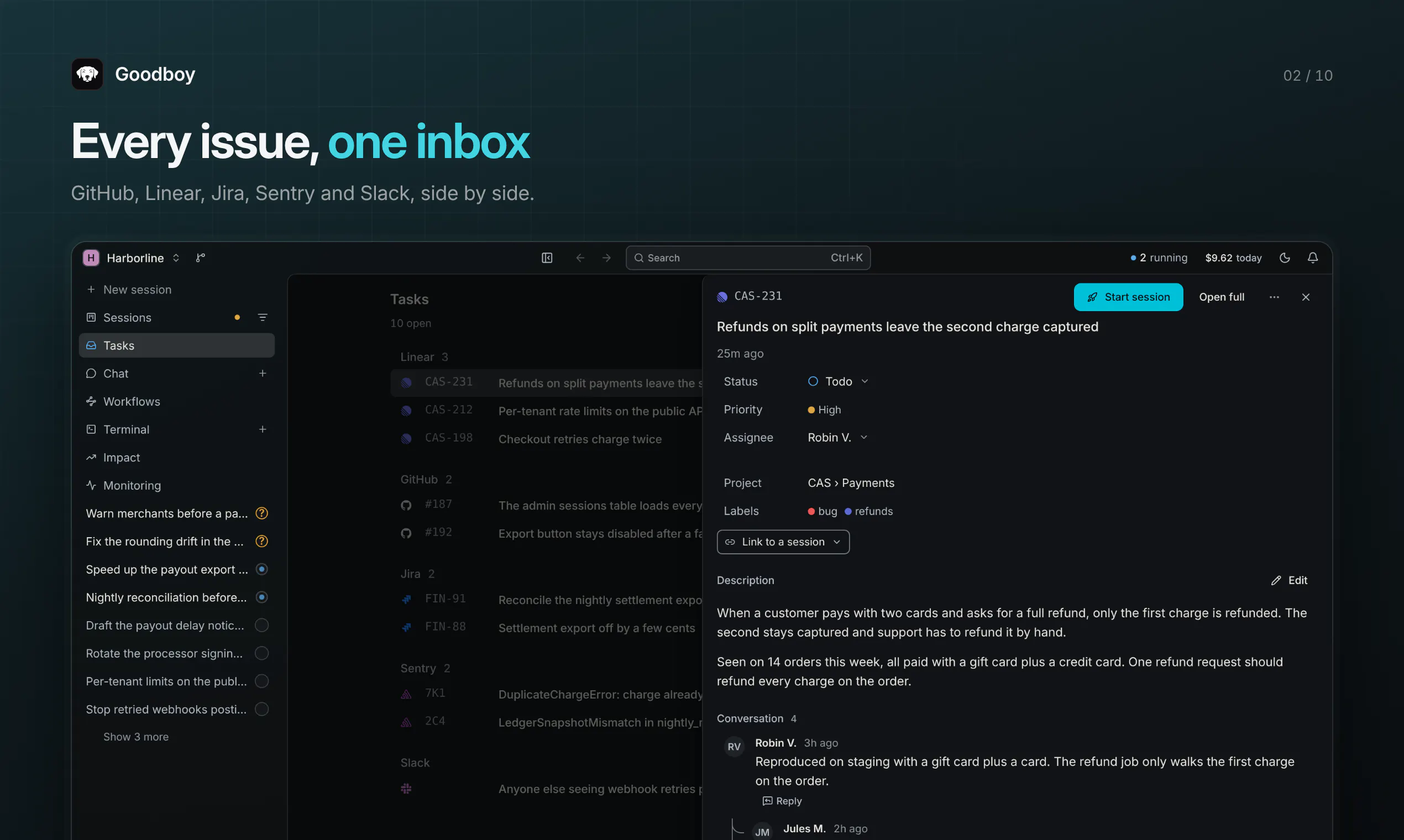Start a New session
The height and width of the screenshot is (840, 1404).
tap(177, 289)
